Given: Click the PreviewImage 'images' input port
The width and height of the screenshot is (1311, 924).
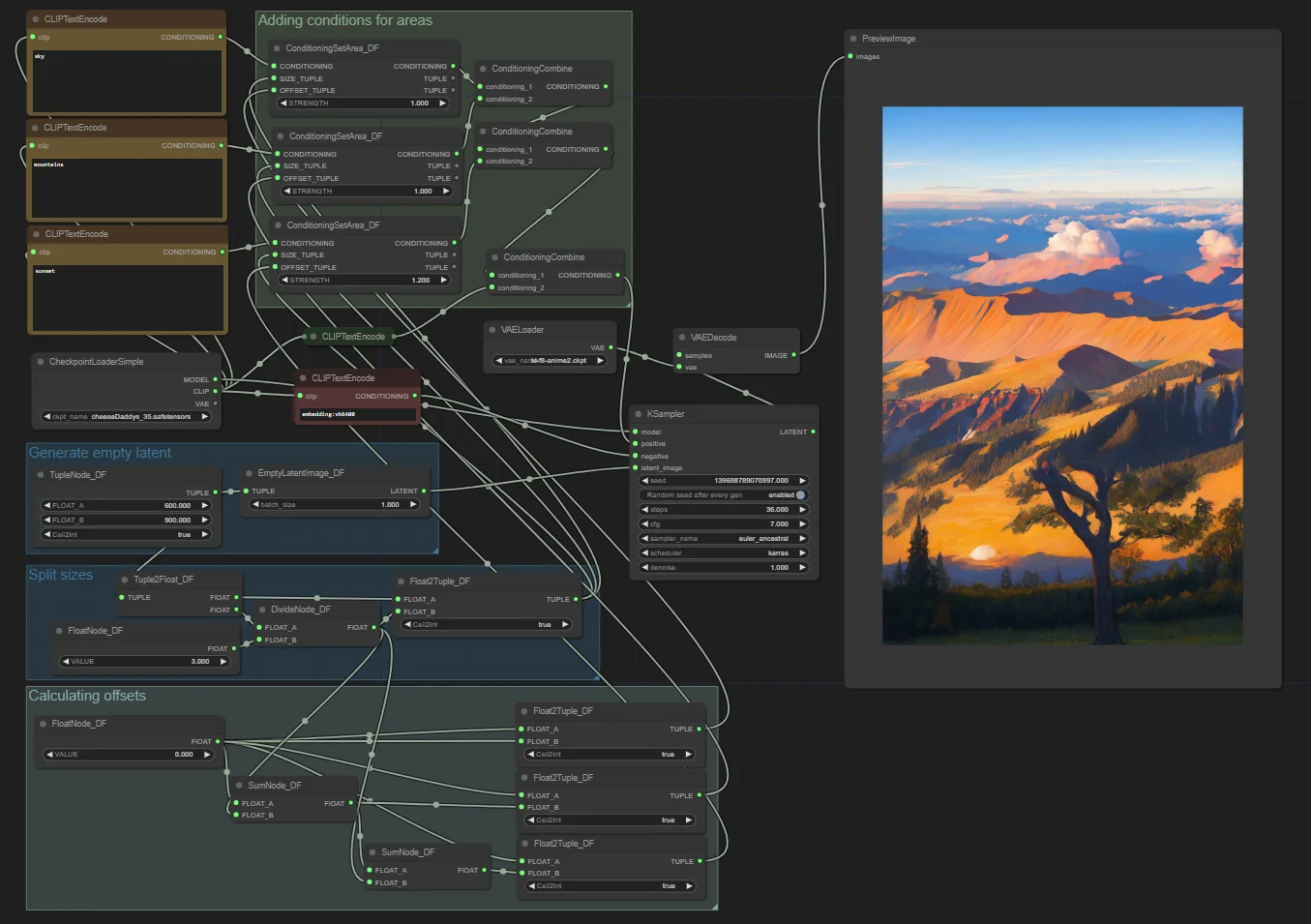Looking at the screenshot, I should [x=850, y=56].
